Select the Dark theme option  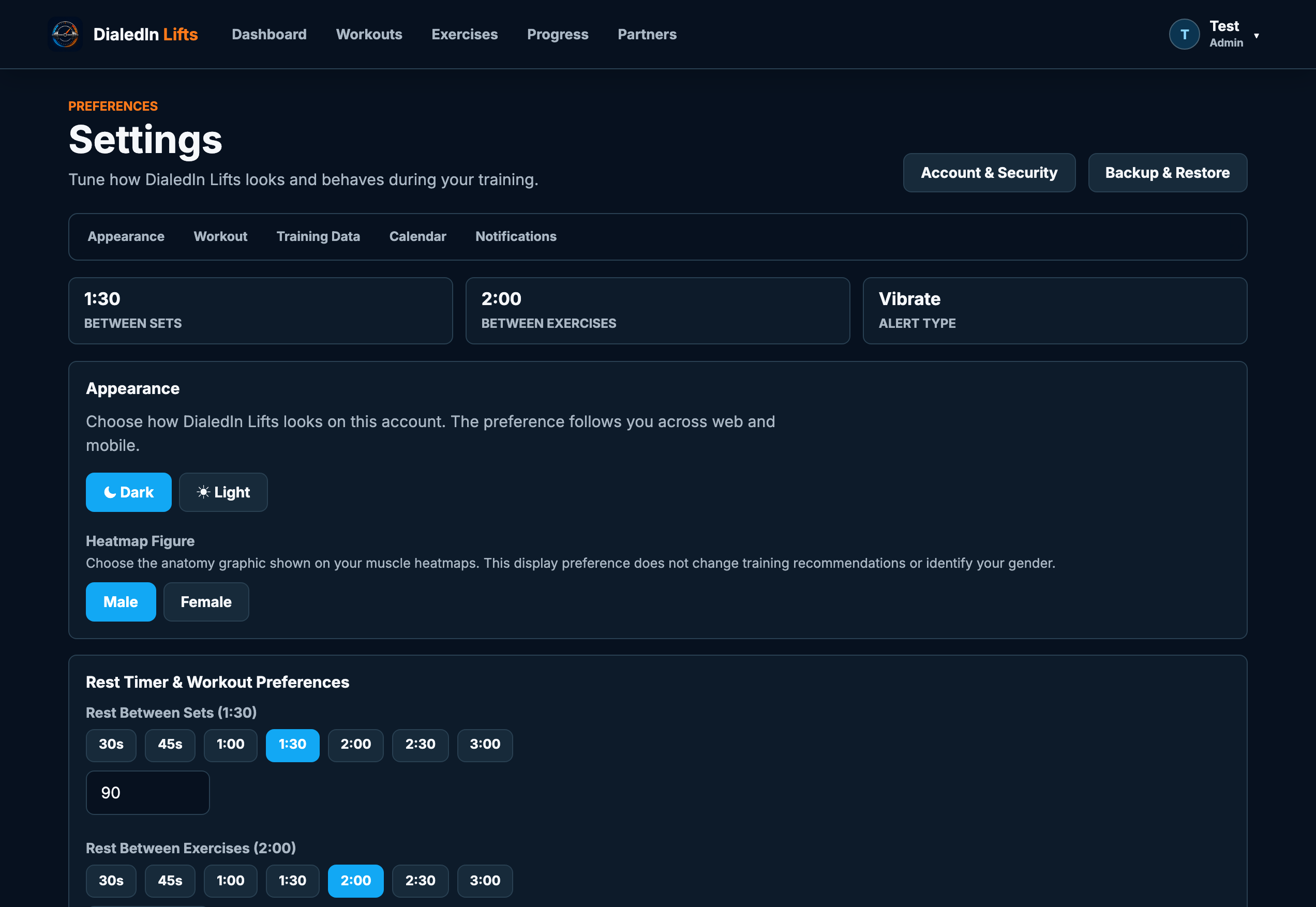point(128,492)
